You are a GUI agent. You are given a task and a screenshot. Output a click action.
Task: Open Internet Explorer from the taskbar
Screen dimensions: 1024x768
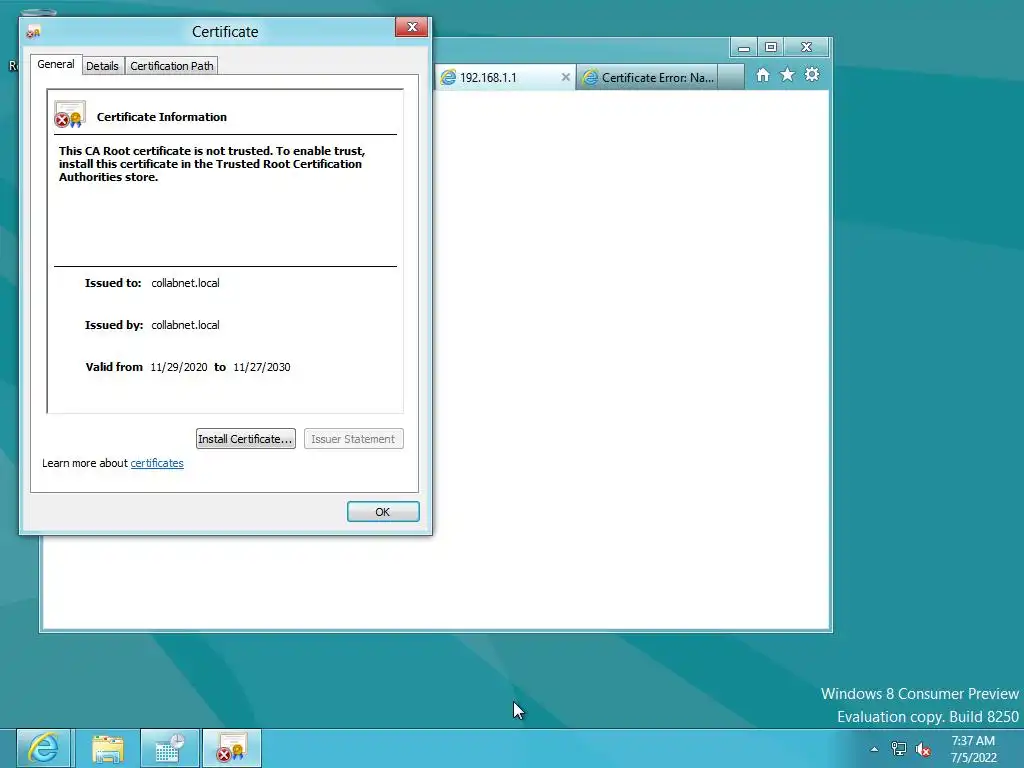point(43,748)
